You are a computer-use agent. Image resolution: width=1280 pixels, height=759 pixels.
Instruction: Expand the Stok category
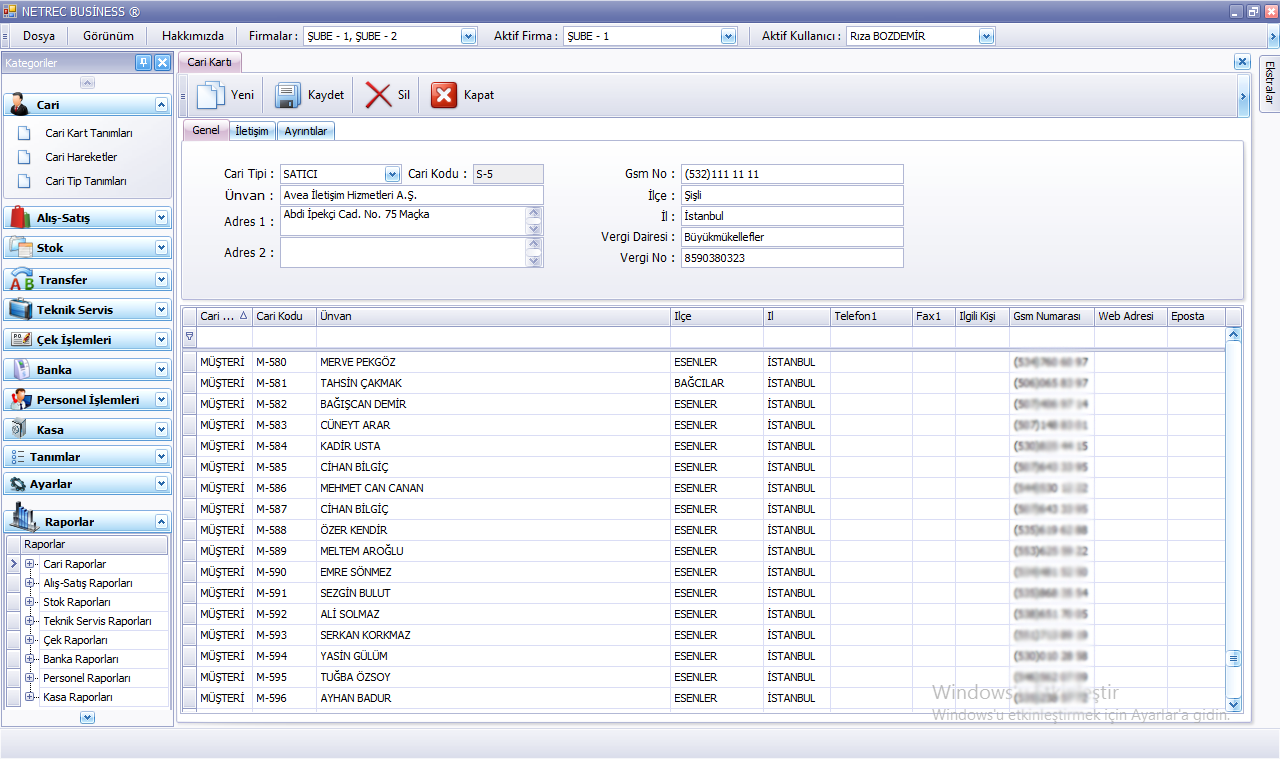[161, 247]
